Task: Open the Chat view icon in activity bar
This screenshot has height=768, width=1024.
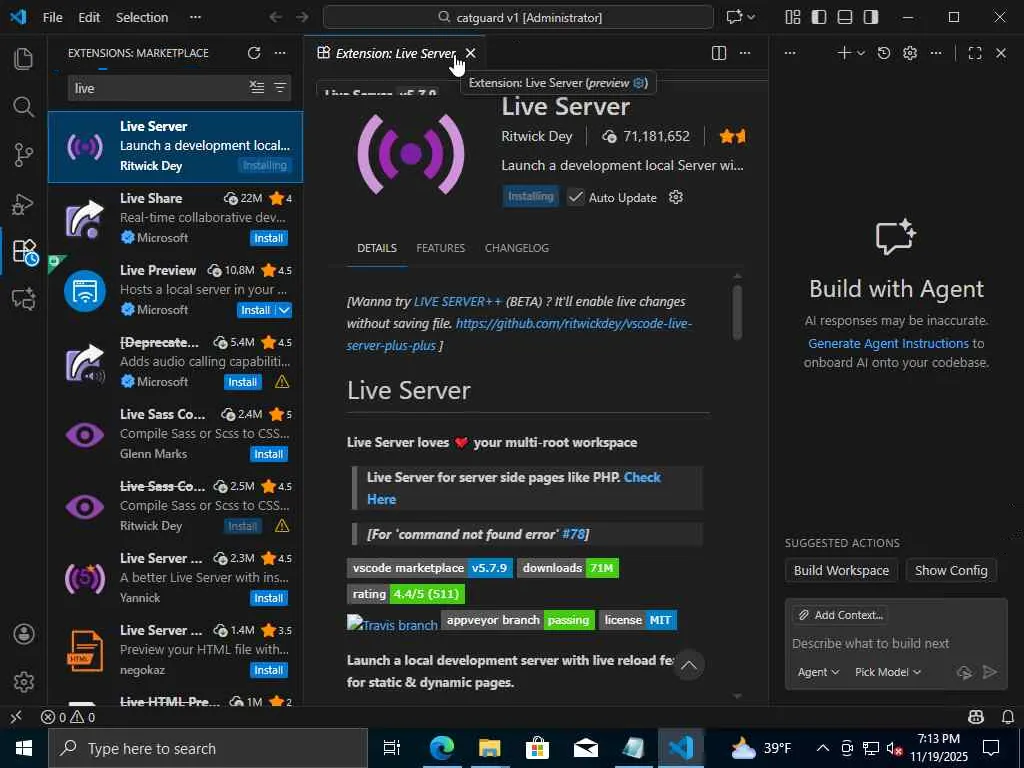Action: [24, 299]
